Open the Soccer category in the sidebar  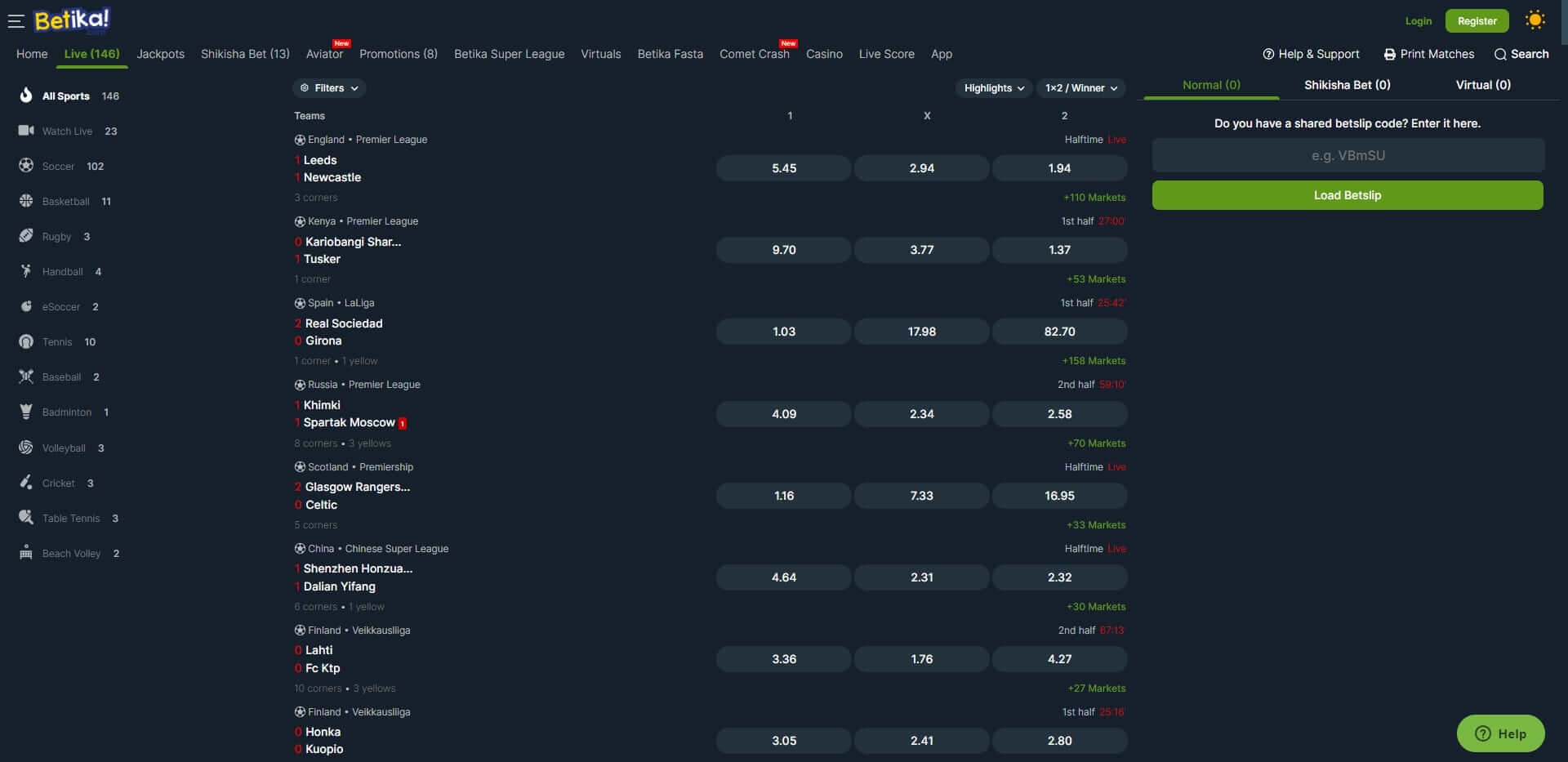point(60,166)
